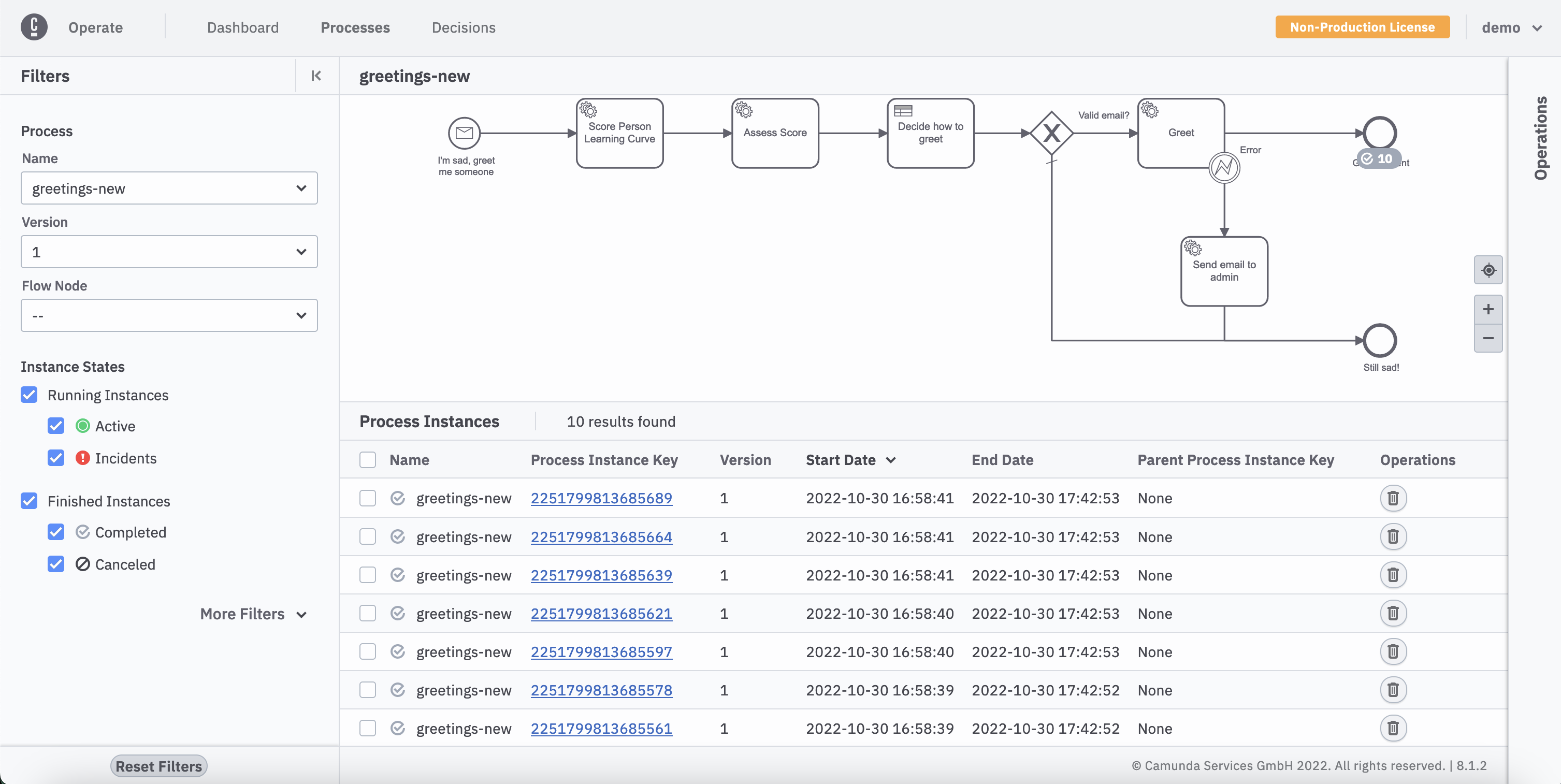Select all instances via header checkbox
The height and width of the screenshot is (784, 1561).
coord(368,460)
